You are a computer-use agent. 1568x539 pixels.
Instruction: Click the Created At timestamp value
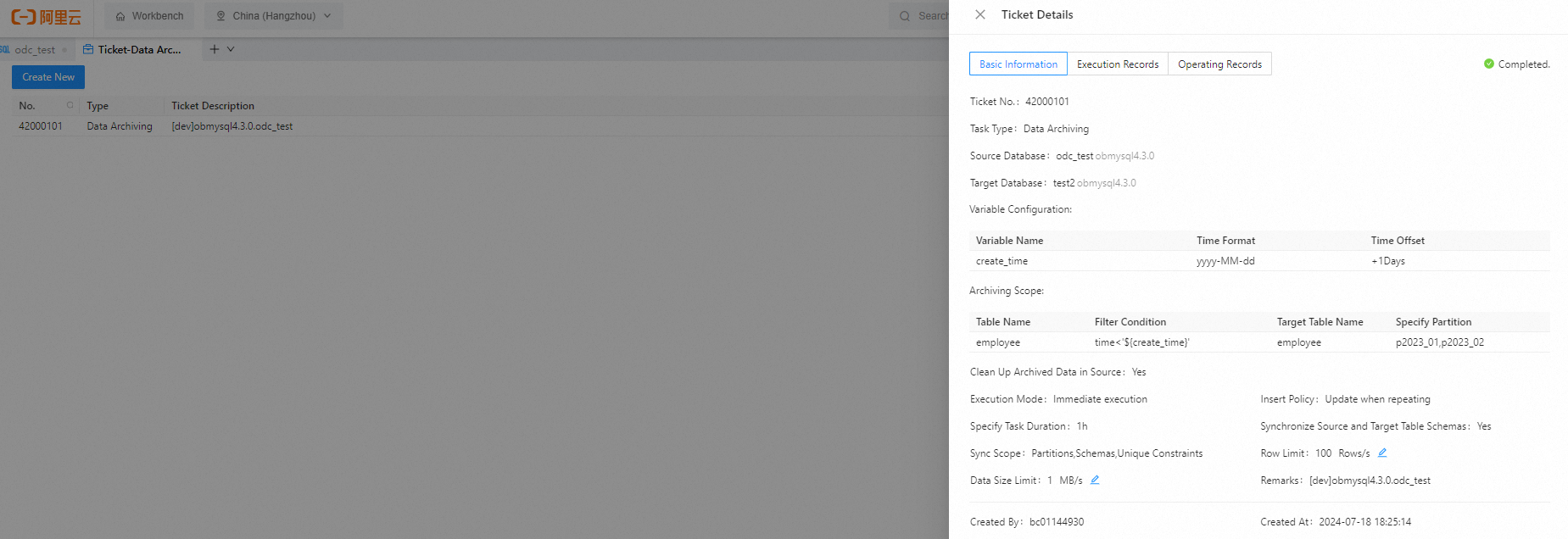[x=1364, y=522]
